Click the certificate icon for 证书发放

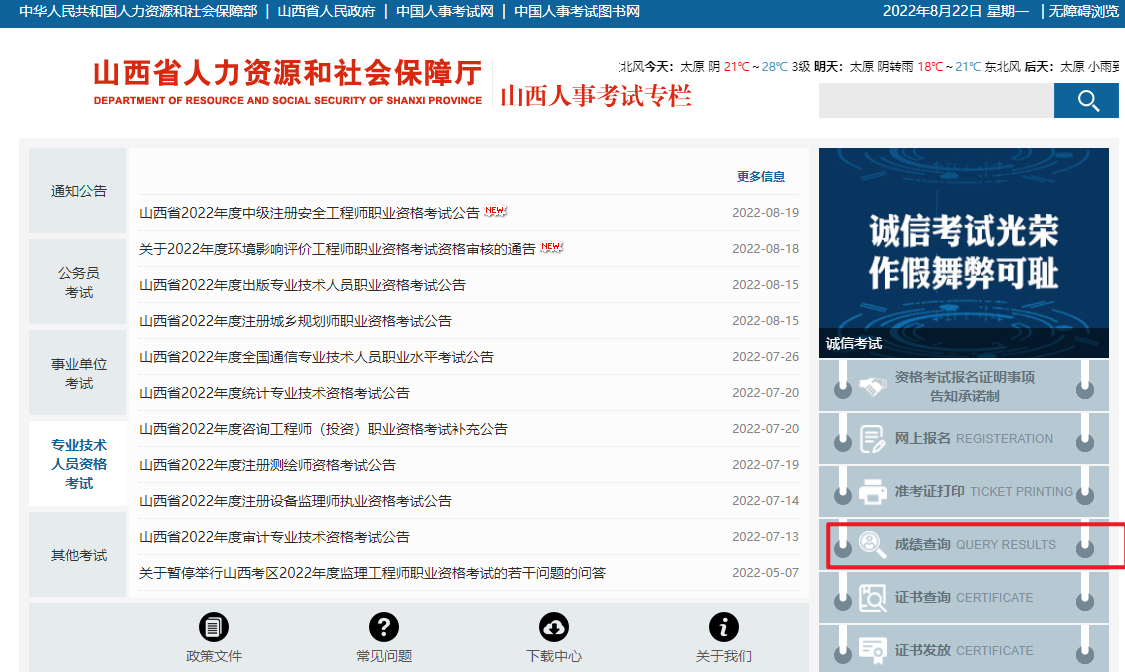pos(872,650)
